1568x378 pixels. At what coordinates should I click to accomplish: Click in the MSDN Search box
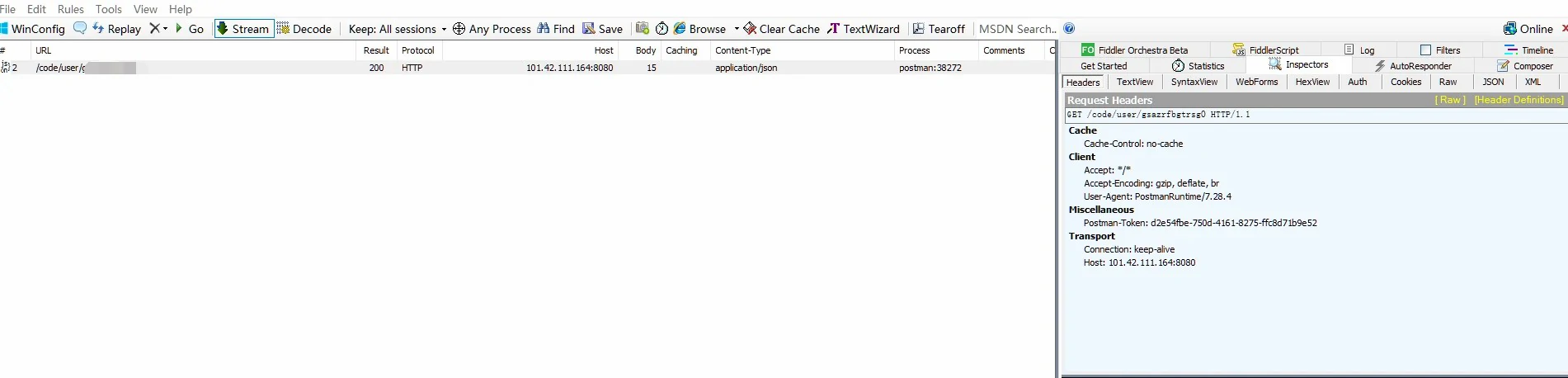[x=1016, y=29]
